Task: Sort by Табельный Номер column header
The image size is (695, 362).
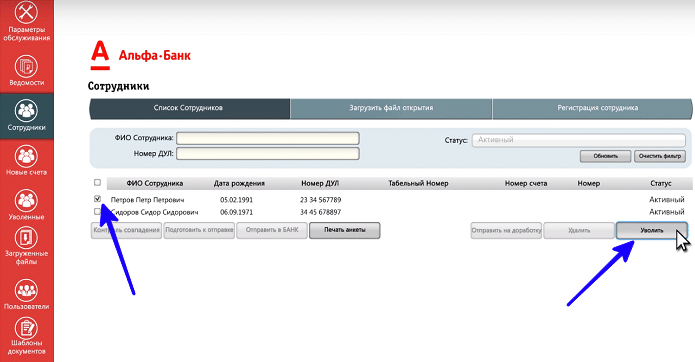Action: point(418,183)
